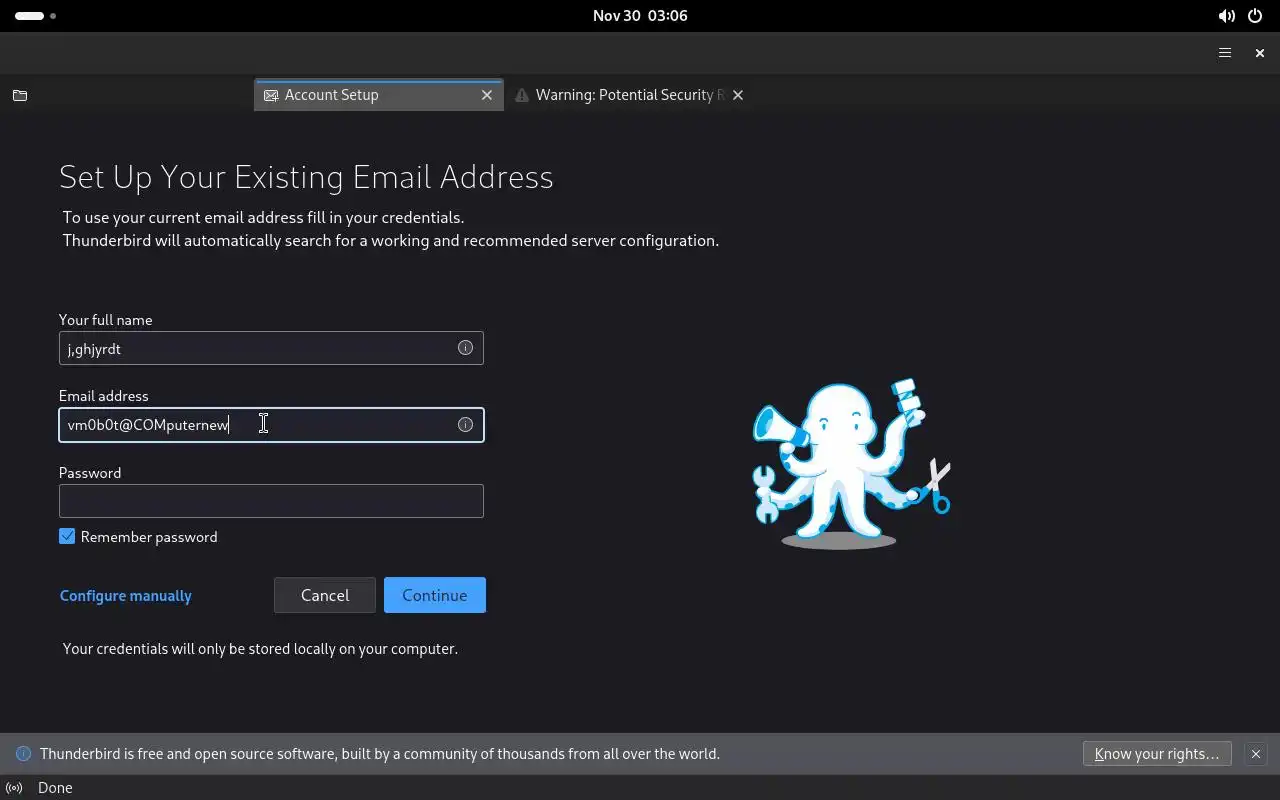Open the Thunderbird hamburger application menu
The height and width of the screenshot is (800, 1280).
(x=1224, y=53)
